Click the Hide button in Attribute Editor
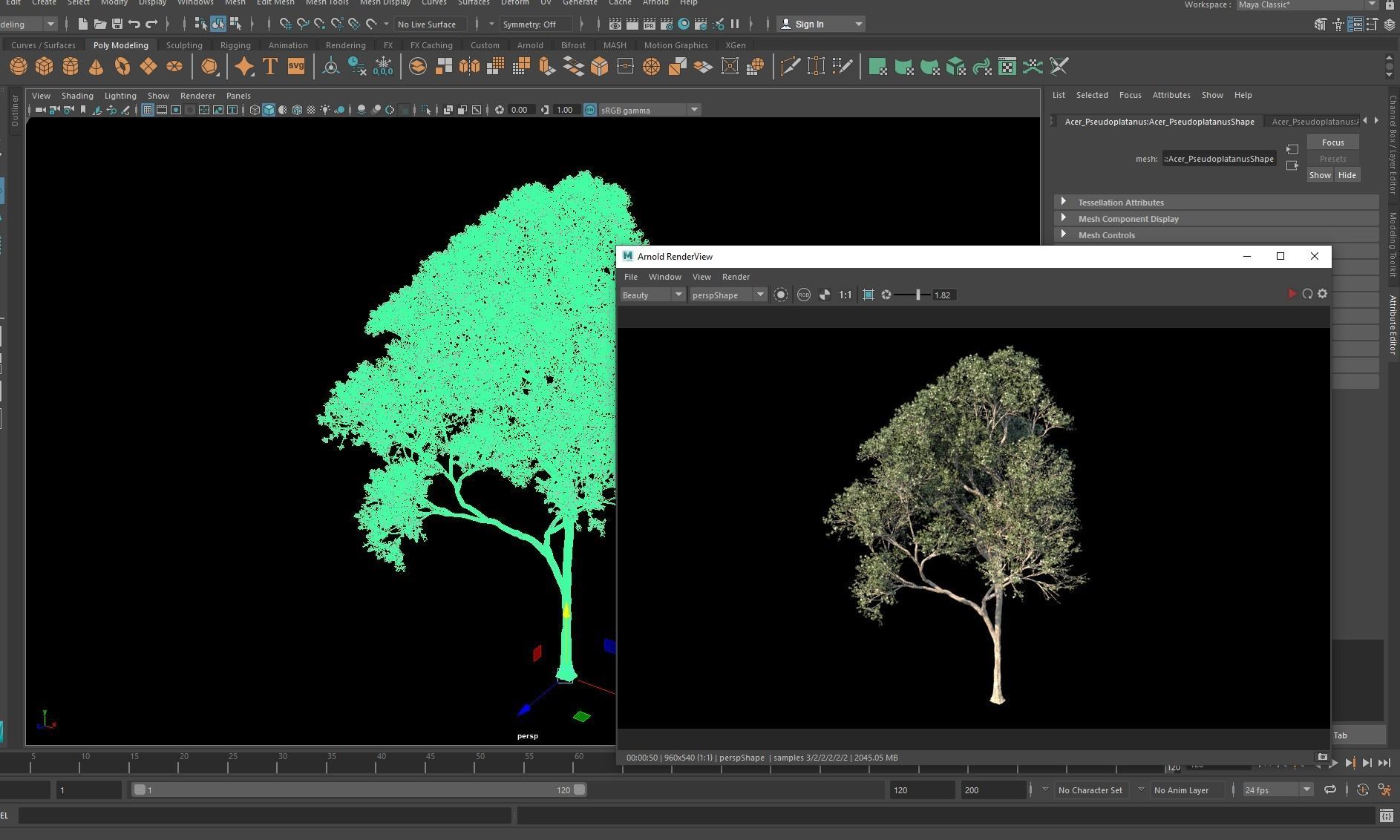 tap(1347, 175)
